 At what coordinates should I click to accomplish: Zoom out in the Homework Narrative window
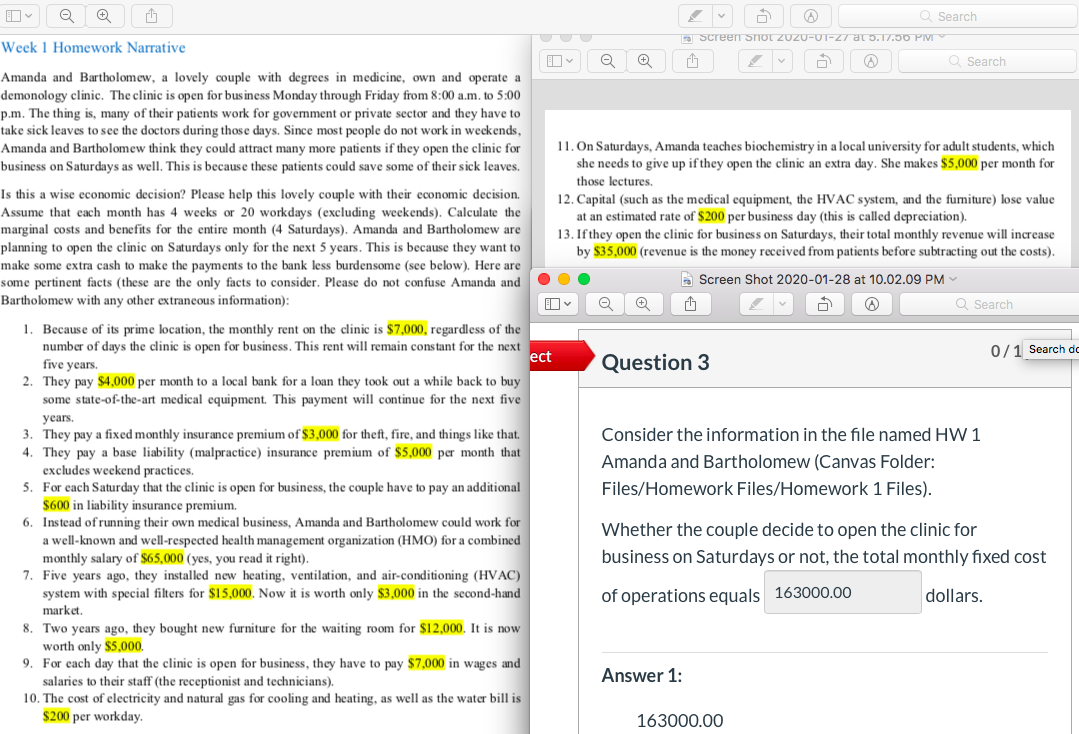67,16
